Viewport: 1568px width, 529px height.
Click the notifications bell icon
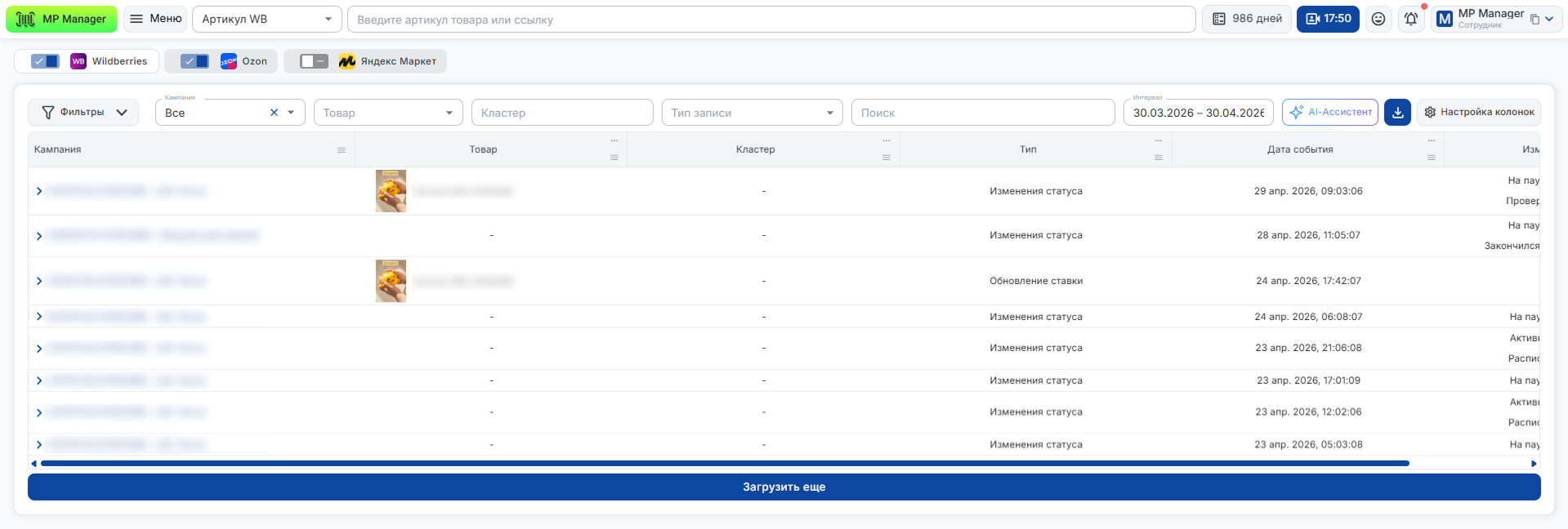1411,19
